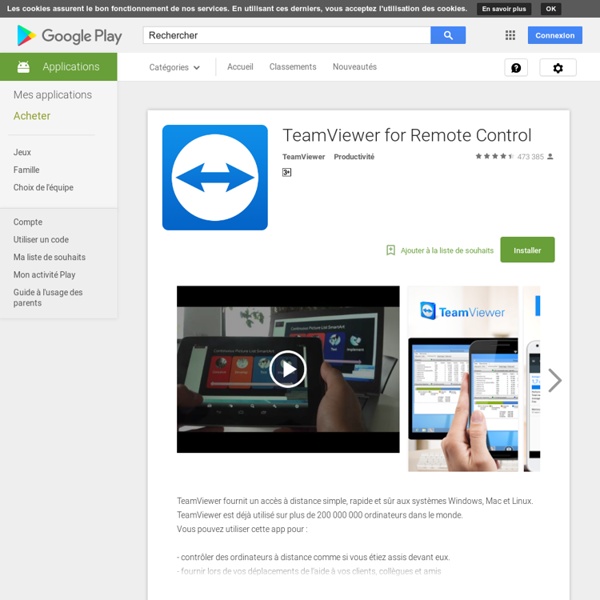Open the Productivité category link
The image size is (600, 600).
pos(354,157)
